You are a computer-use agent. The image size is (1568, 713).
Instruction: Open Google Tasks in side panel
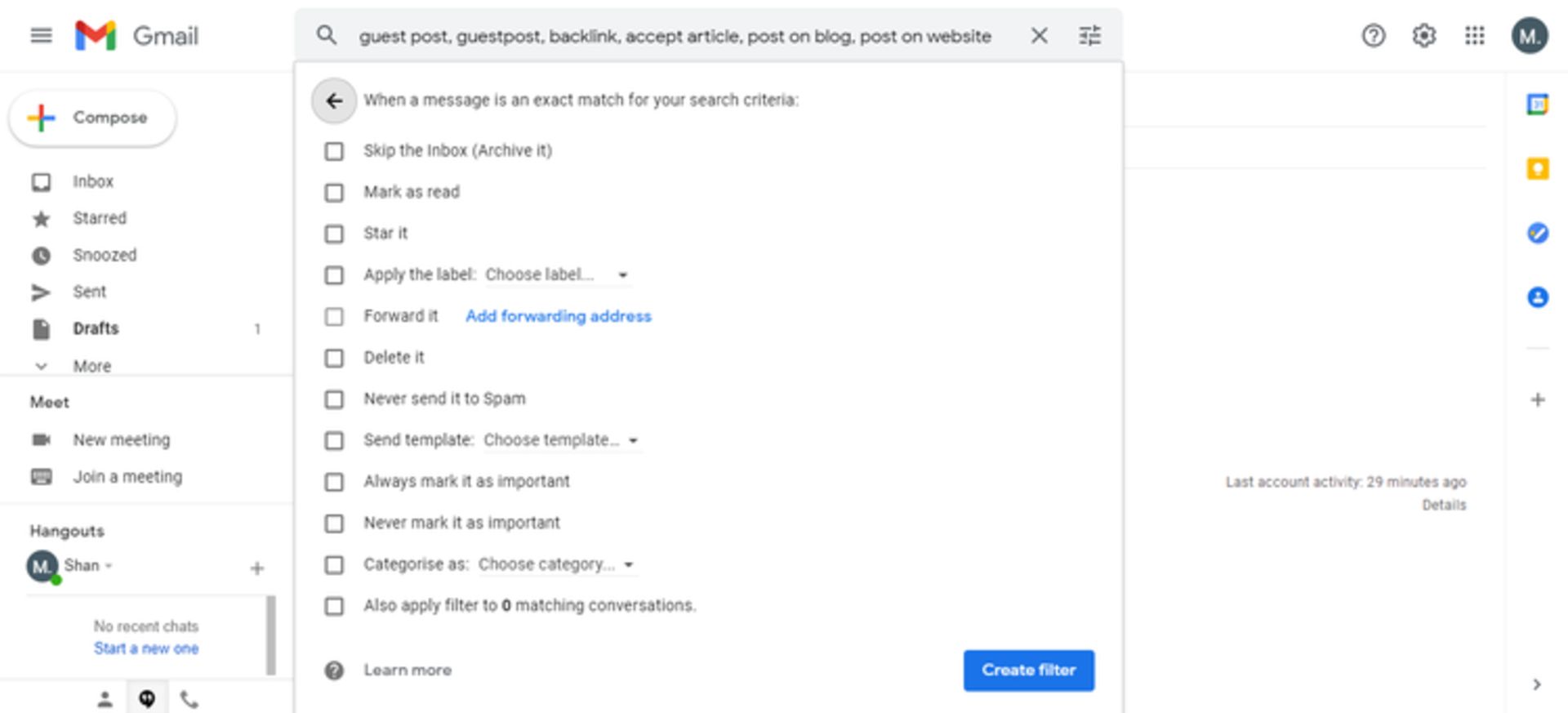pyautogui.click(x=1537, y=233)
